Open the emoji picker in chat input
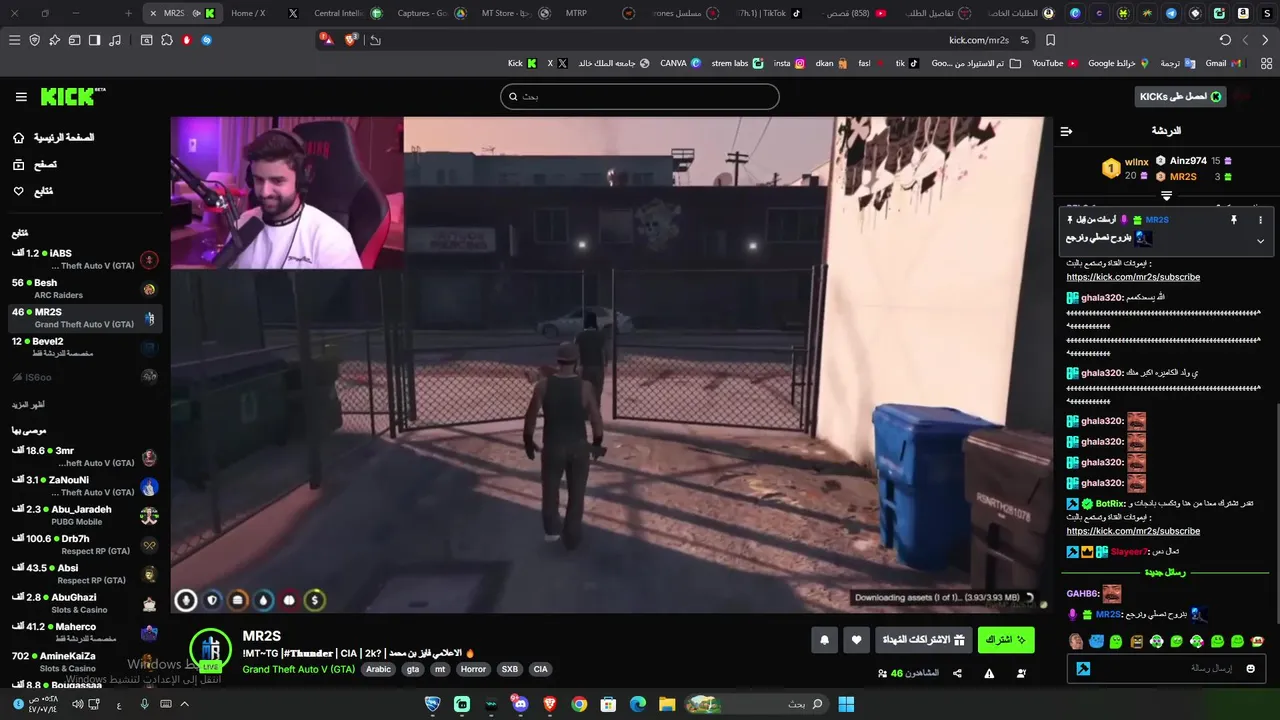The width and height of the screenshot is (1280, 720). coord(1250,668)
